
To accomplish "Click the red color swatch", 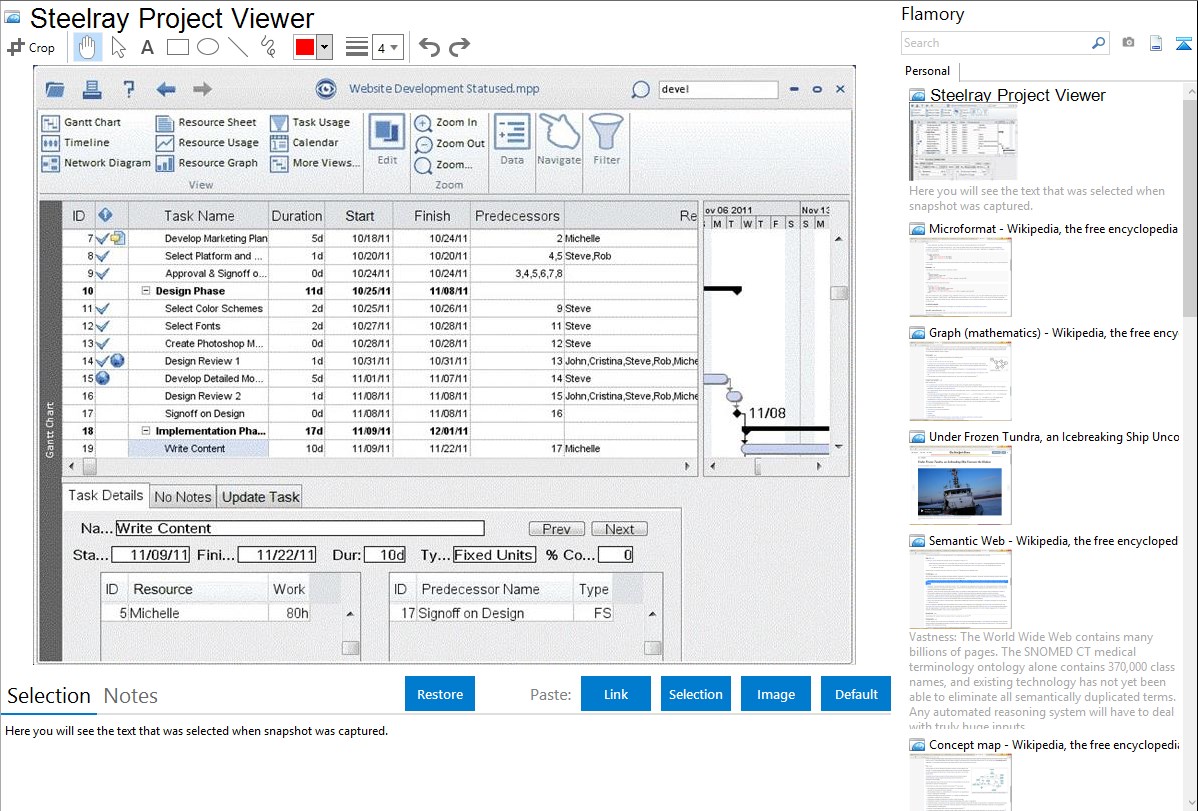I will pos(305,47).
